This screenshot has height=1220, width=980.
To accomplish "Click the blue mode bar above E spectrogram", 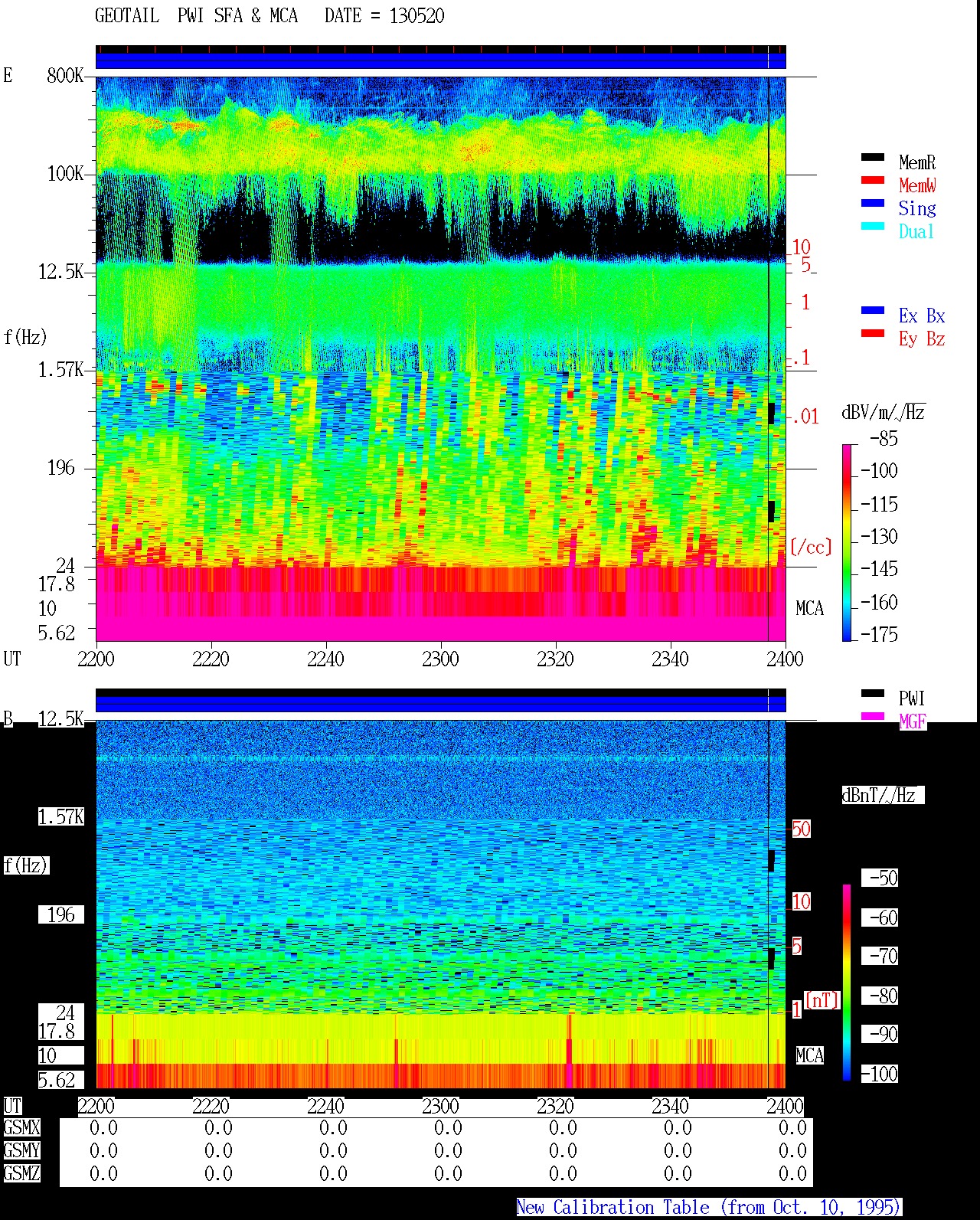I will click(x=440, y=61).
